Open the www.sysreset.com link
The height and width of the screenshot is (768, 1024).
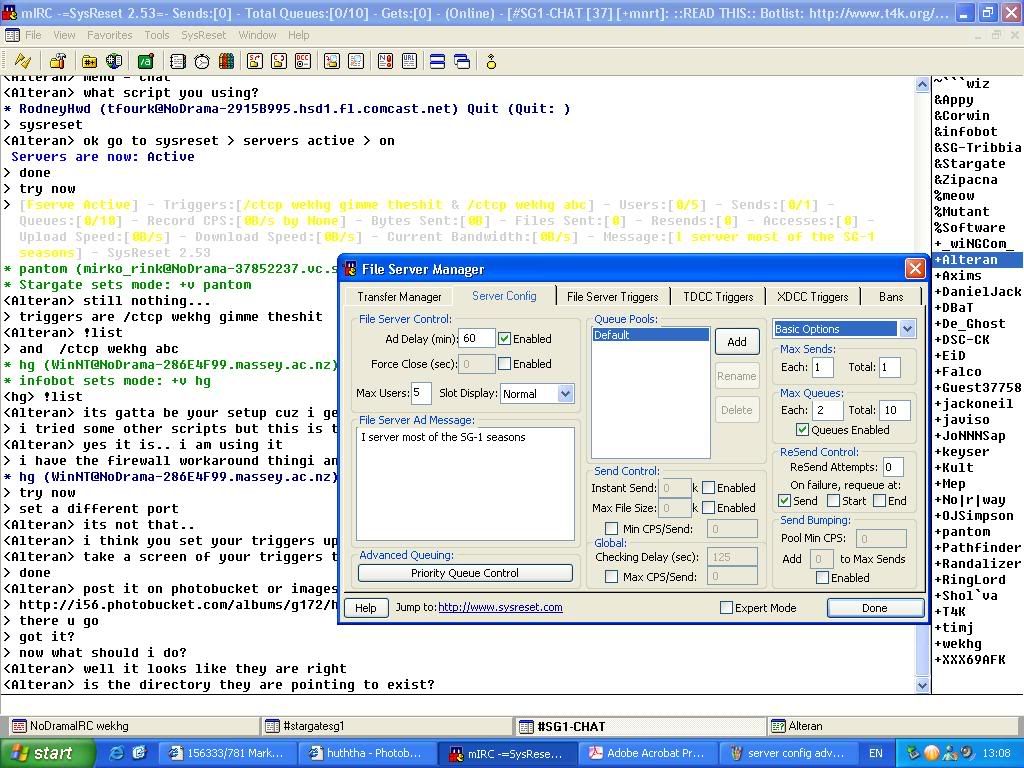click(x=500, y=607)
